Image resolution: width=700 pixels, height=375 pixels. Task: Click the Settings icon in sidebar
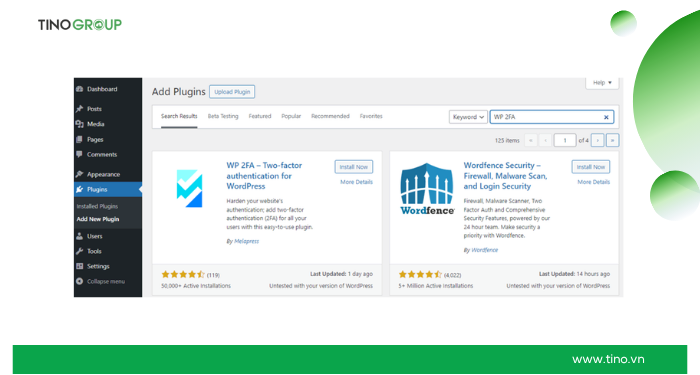79,267
